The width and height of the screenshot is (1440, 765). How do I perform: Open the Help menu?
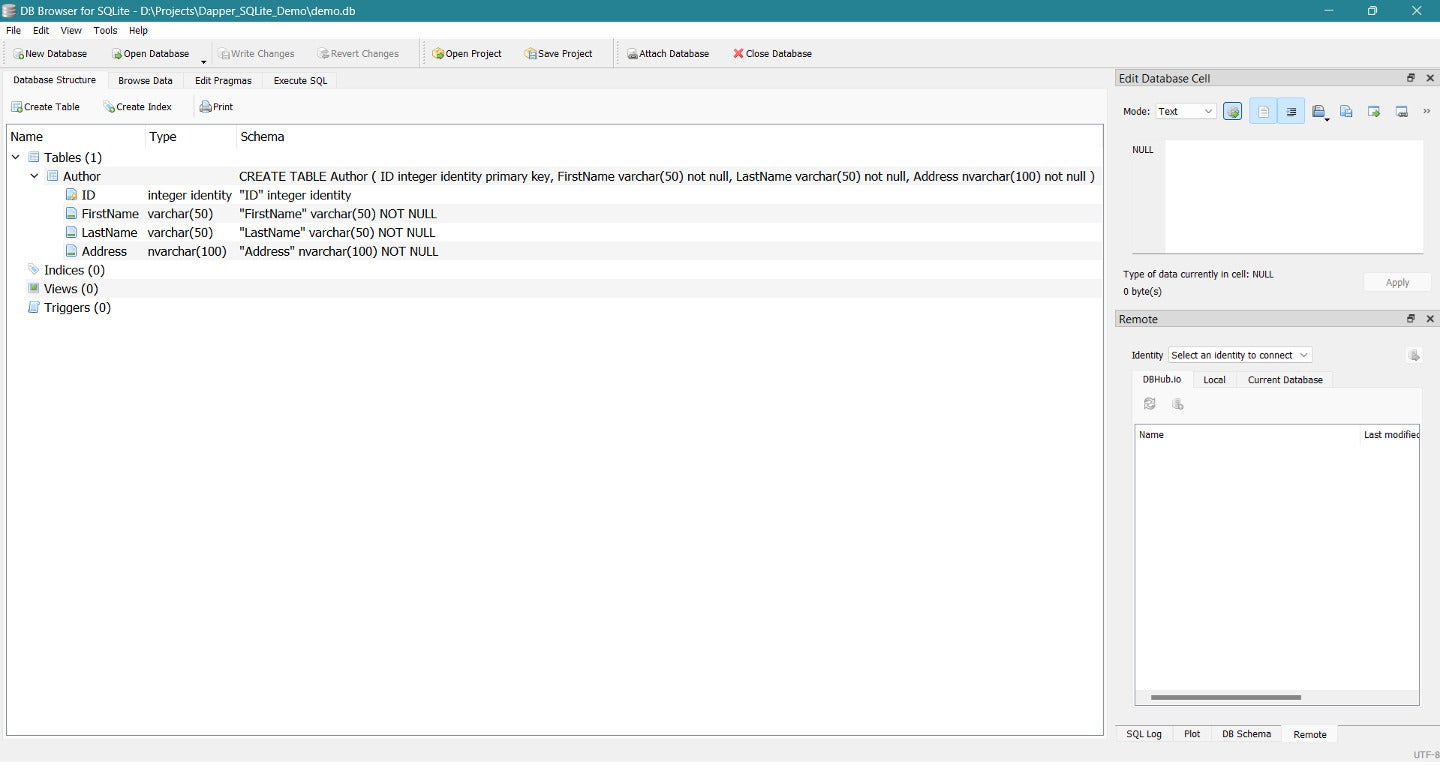click(139, 30)
